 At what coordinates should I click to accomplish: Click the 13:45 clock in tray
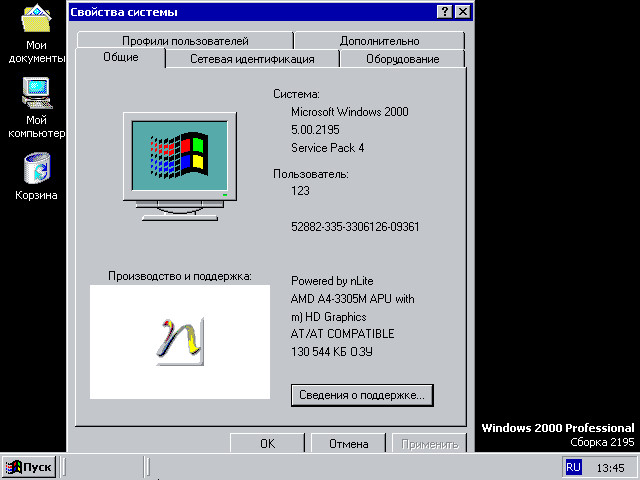coord(610,468)
